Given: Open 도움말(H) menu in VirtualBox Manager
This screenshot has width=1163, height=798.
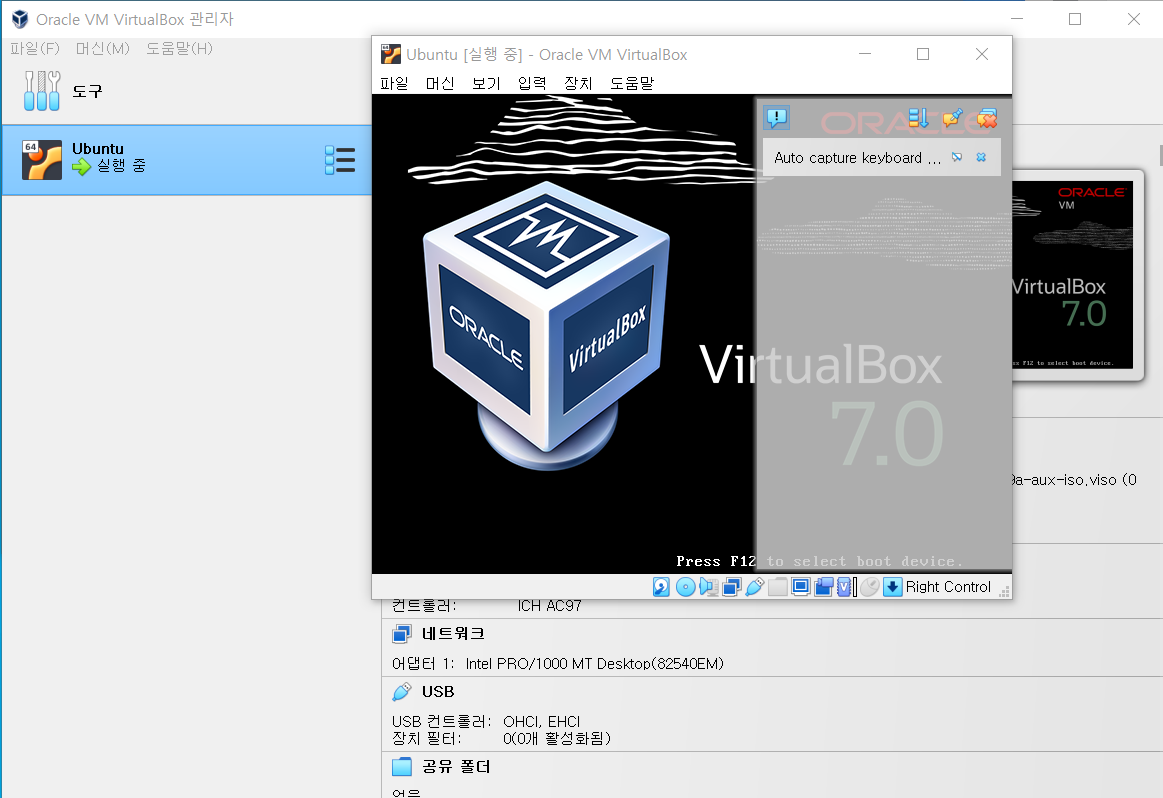Looking at the screenshot, I should (179, 48).
